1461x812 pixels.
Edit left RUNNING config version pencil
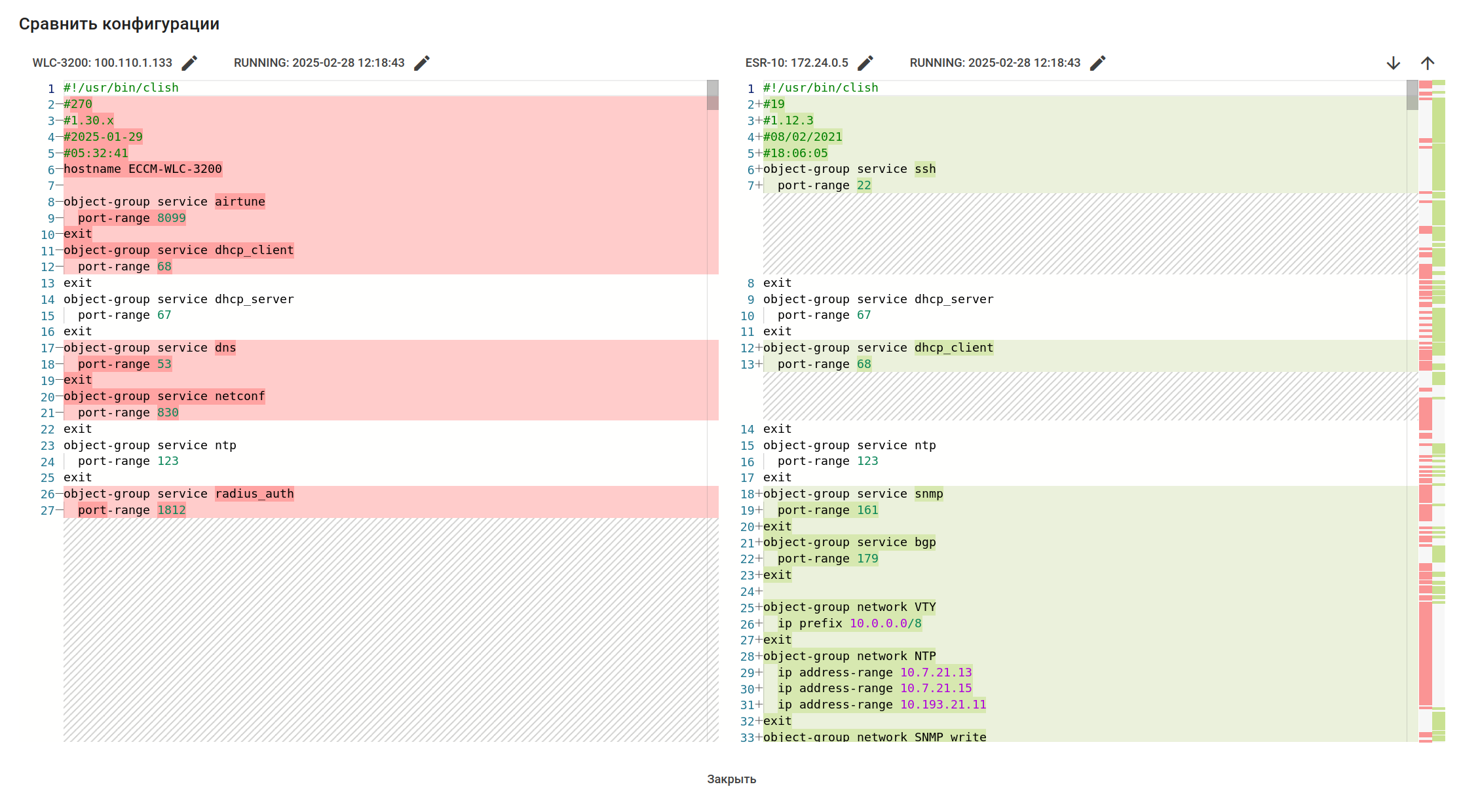tap(422, 63)
